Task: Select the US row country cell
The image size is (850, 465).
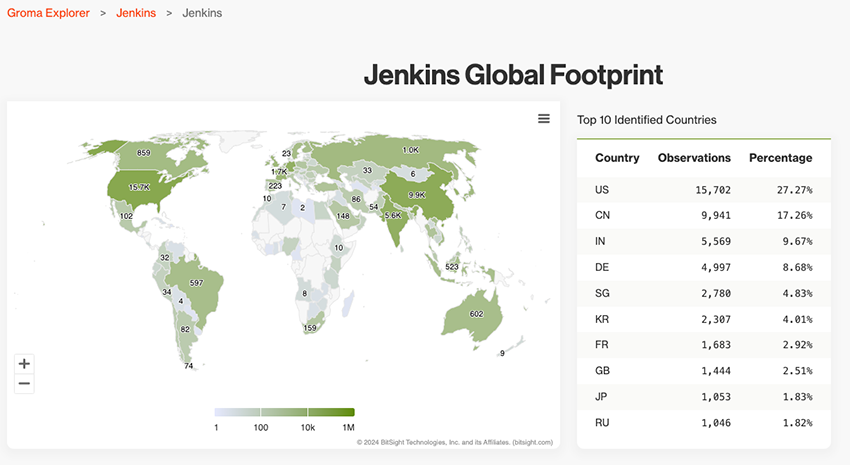Action: [x=602, y=190]
